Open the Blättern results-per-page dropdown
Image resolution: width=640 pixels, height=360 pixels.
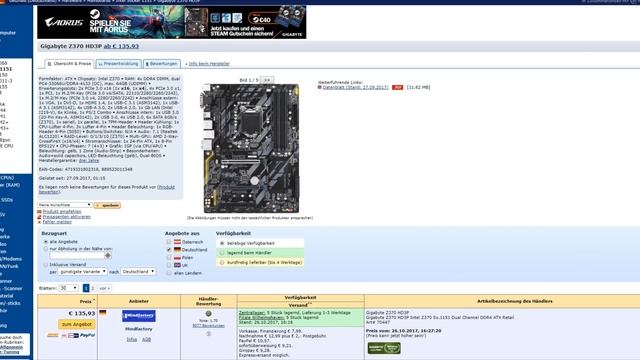68,288
